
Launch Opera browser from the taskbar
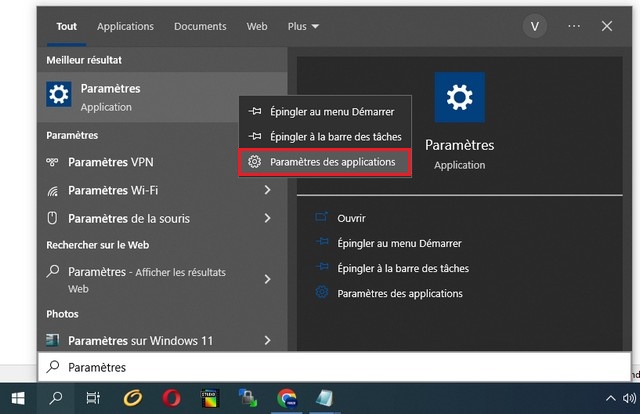tap(171, 398)
